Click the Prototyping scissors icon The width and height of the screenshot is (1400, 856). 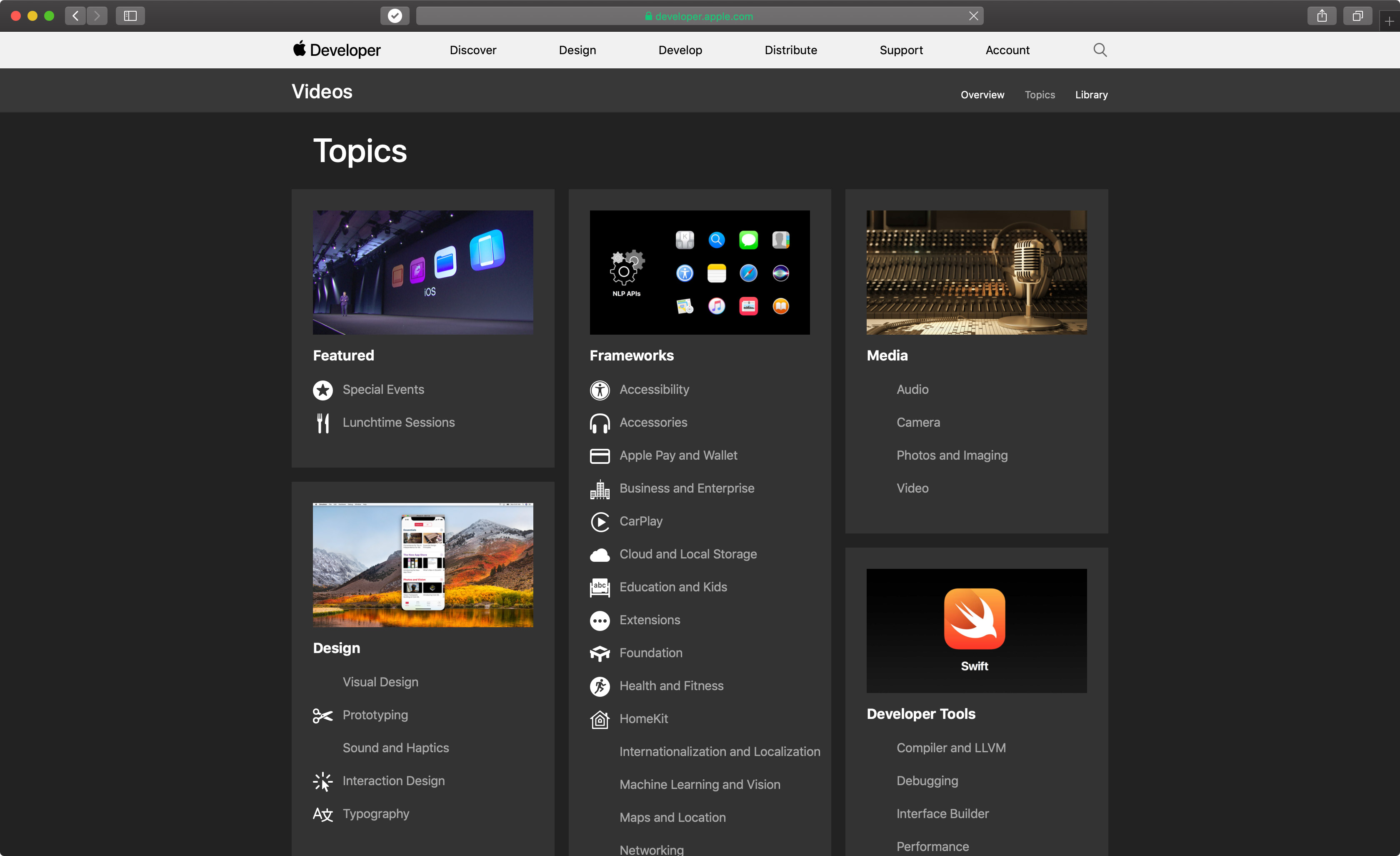(322, 716)
